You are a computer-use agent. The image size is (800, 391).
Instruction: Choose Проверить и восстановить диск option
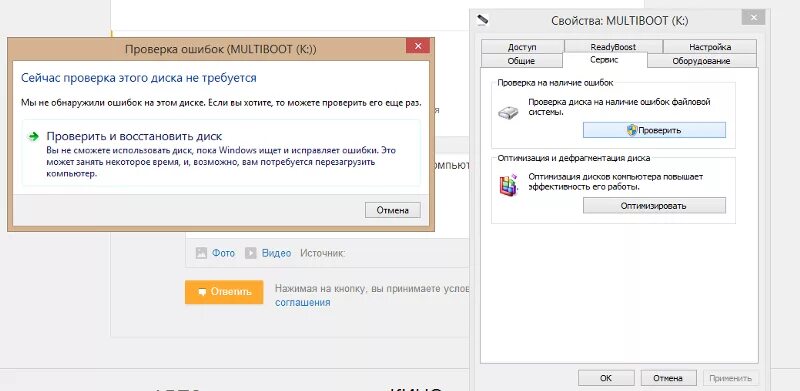pyautogui.click(x=221, y=153)
